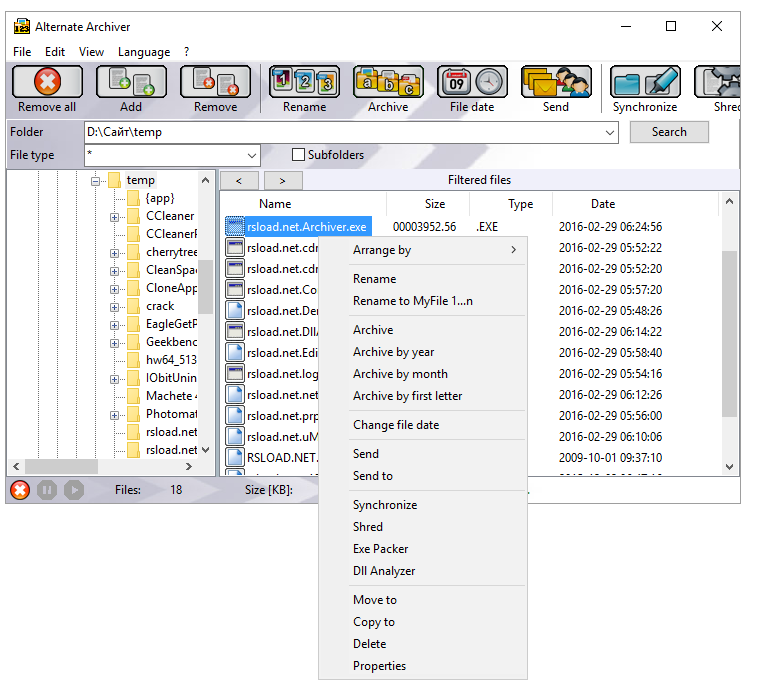Click the file list vertical scrollbar thumb
The width and height of the screenshot is (759, 699).
pyautogui.click(x=729, y=333)
